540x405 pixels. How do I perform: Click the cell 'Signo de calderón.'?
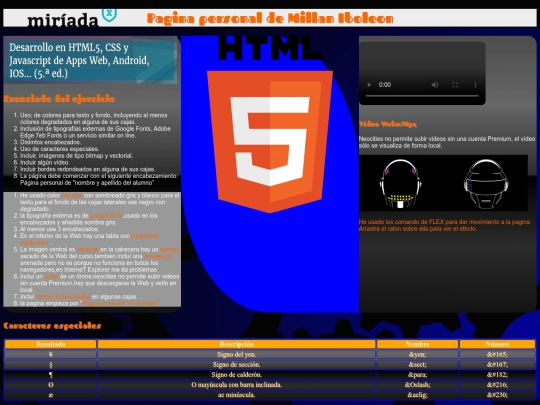click(x=237, y=374)
